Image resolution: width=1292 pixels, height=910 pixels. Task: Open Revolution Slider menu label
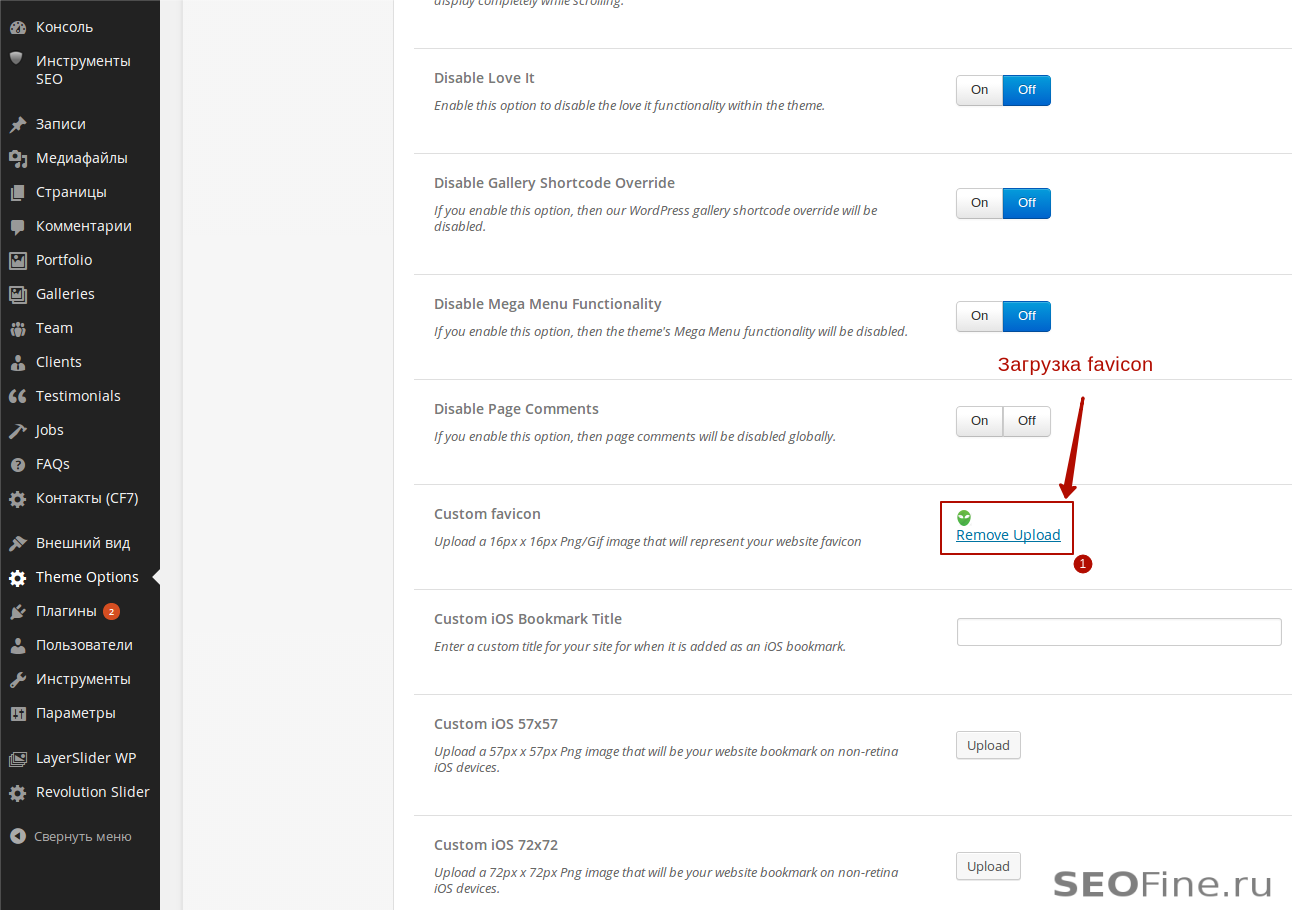pos(93,792)
